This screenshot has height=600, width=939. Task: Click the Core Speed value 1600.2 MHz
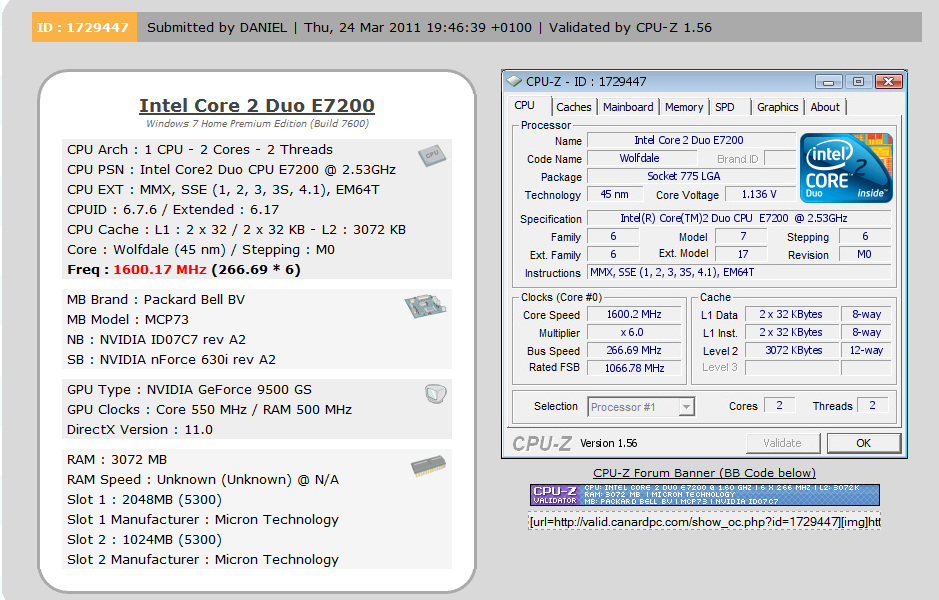pos(634,314)
